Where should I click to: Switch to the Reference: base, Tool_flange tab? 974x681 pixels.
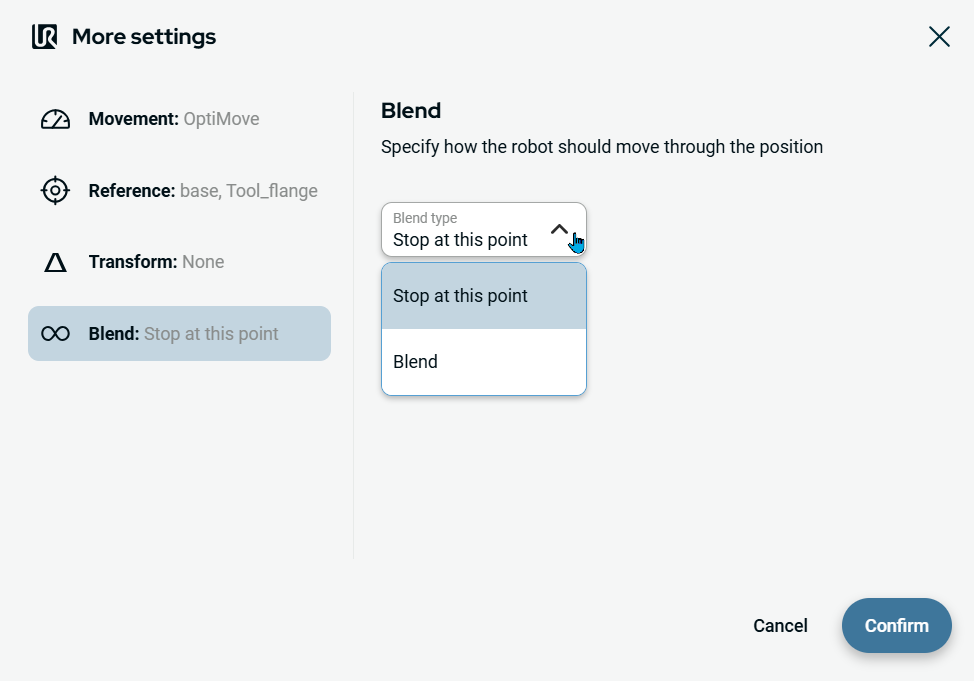pos(200,190)
